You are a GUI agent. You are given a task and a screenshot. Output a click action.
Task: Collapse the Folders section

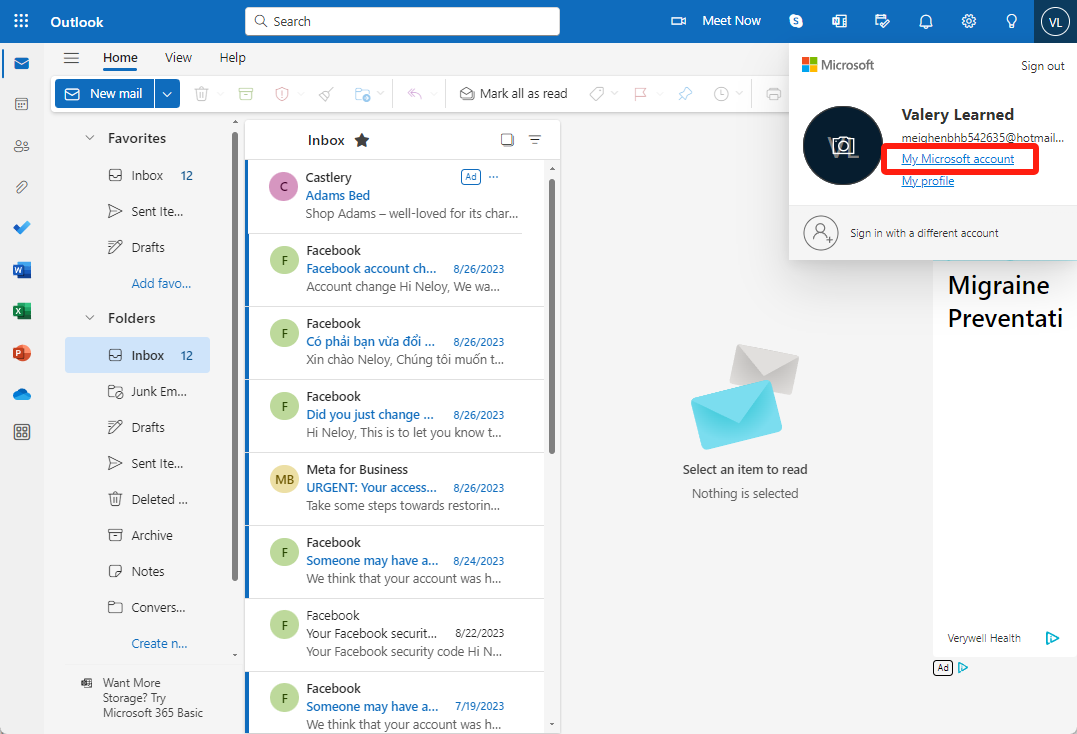pos(89,318)
